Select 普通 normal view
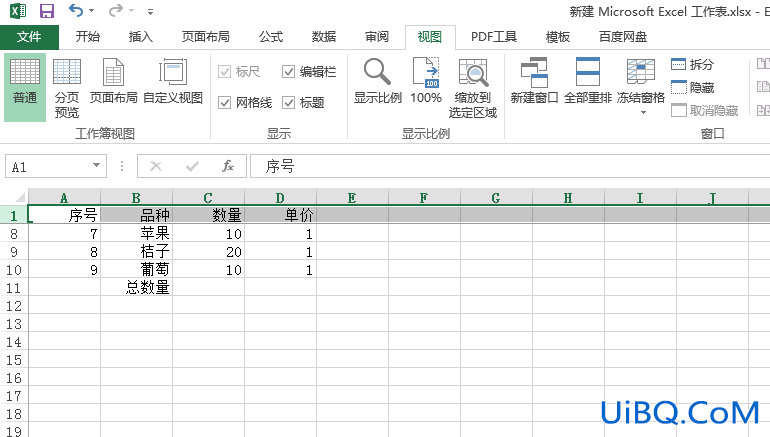770x437 pixels. [25, 87]
